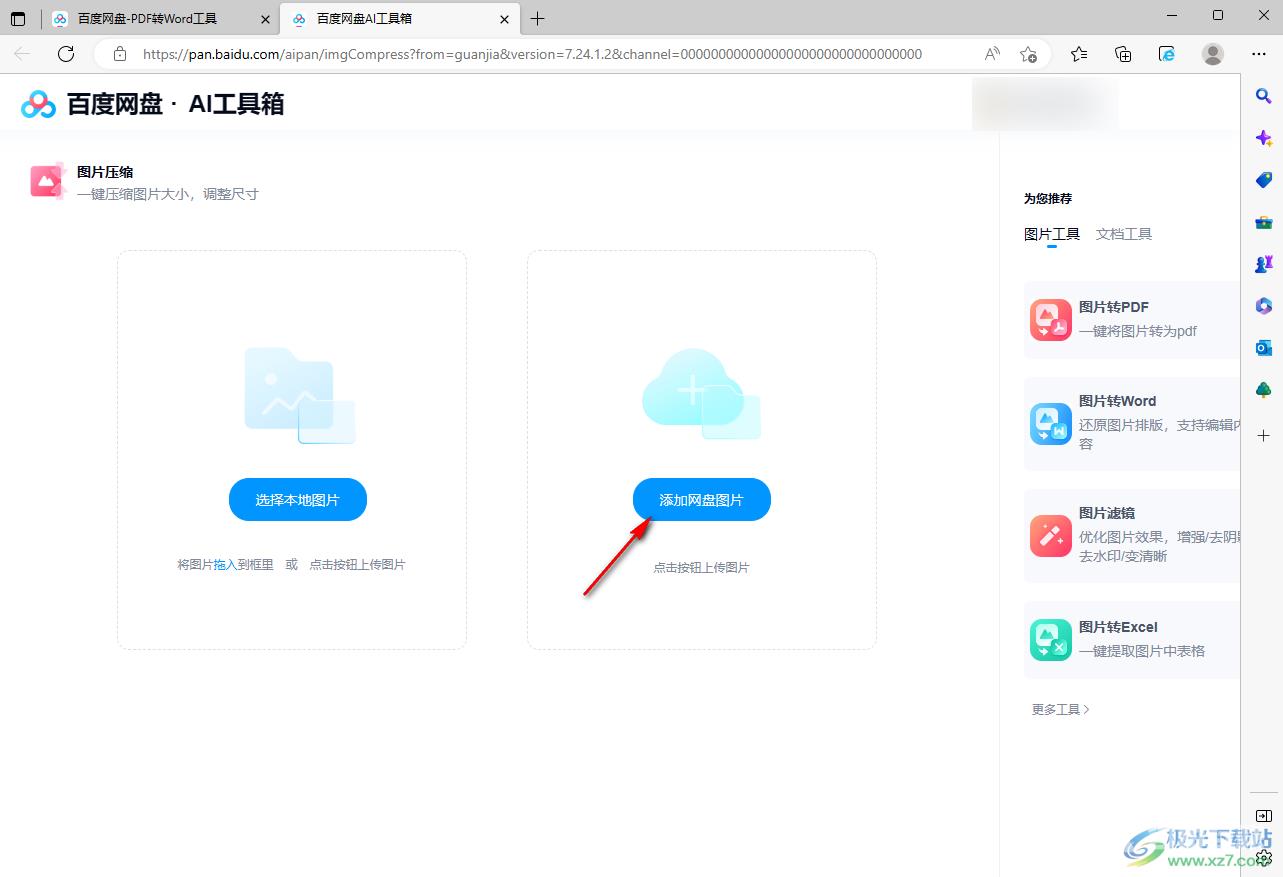Open the 图片转Word tool icon
This screenshot has height=877, width=1283.
click(x=1050, y=423)
